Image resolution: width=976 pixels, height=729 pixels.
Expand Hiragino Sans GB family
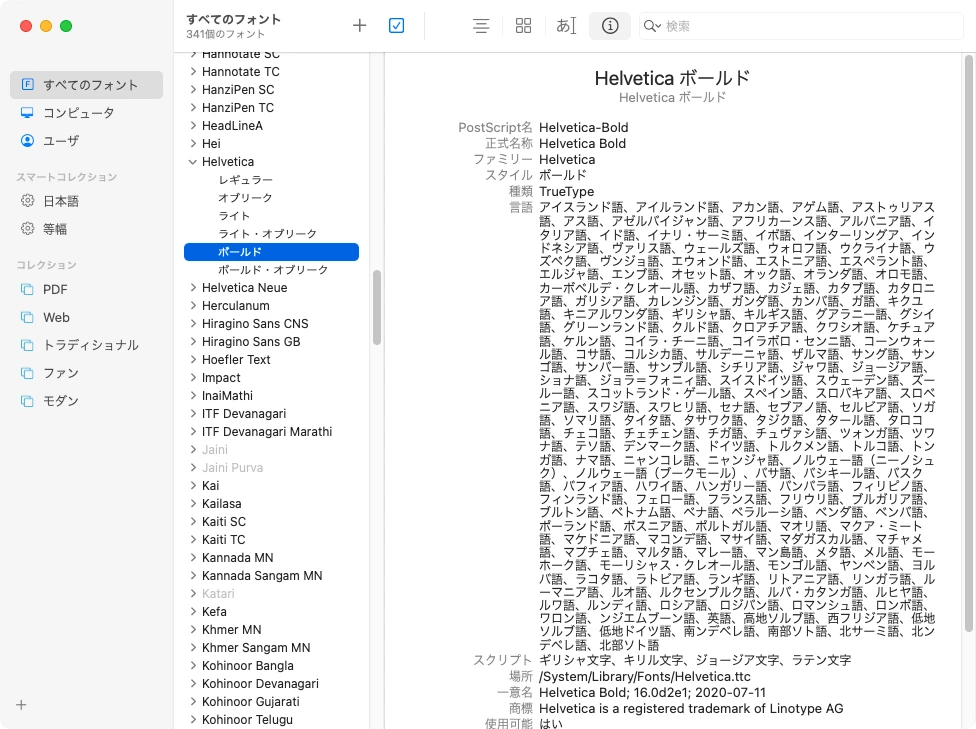(193, 342)
